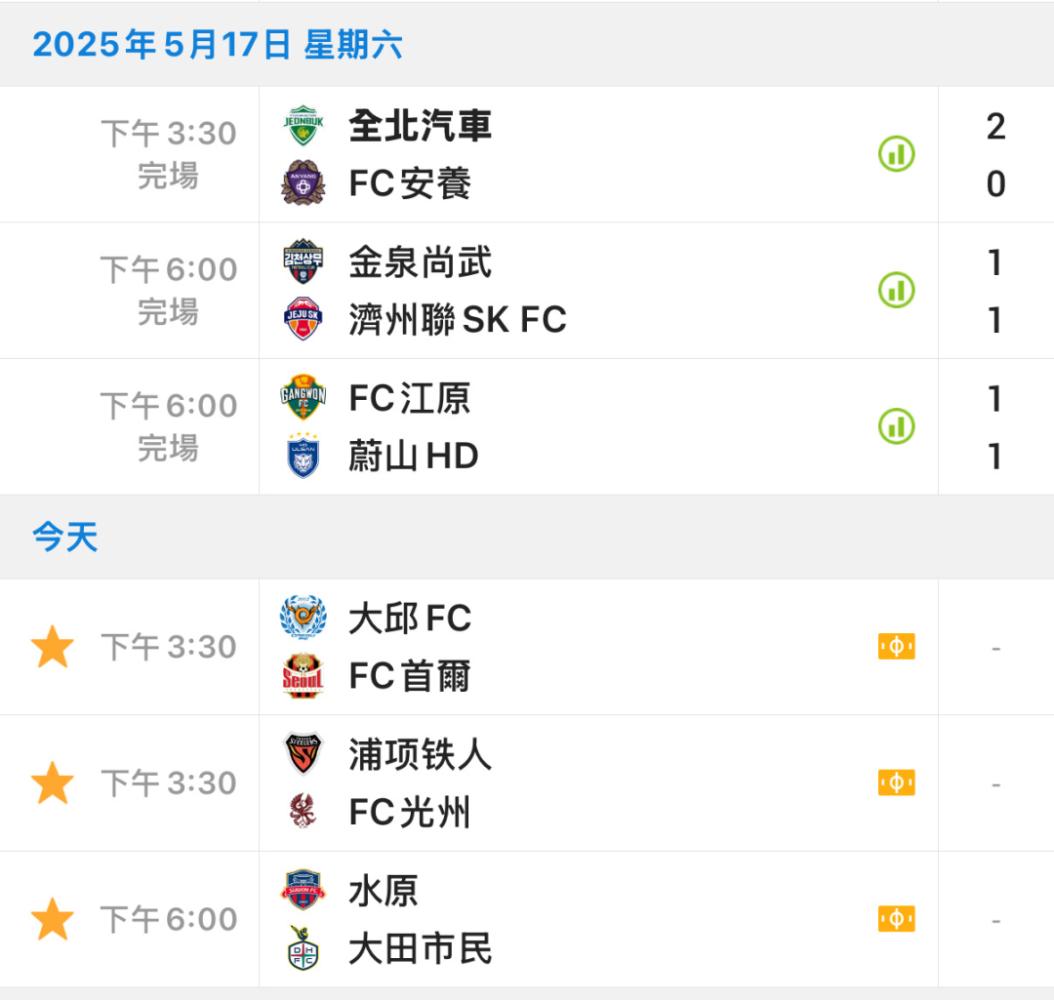
Task: Open stats icon for FC江原 vs 蔚山HD
Action: click(896, 426)
